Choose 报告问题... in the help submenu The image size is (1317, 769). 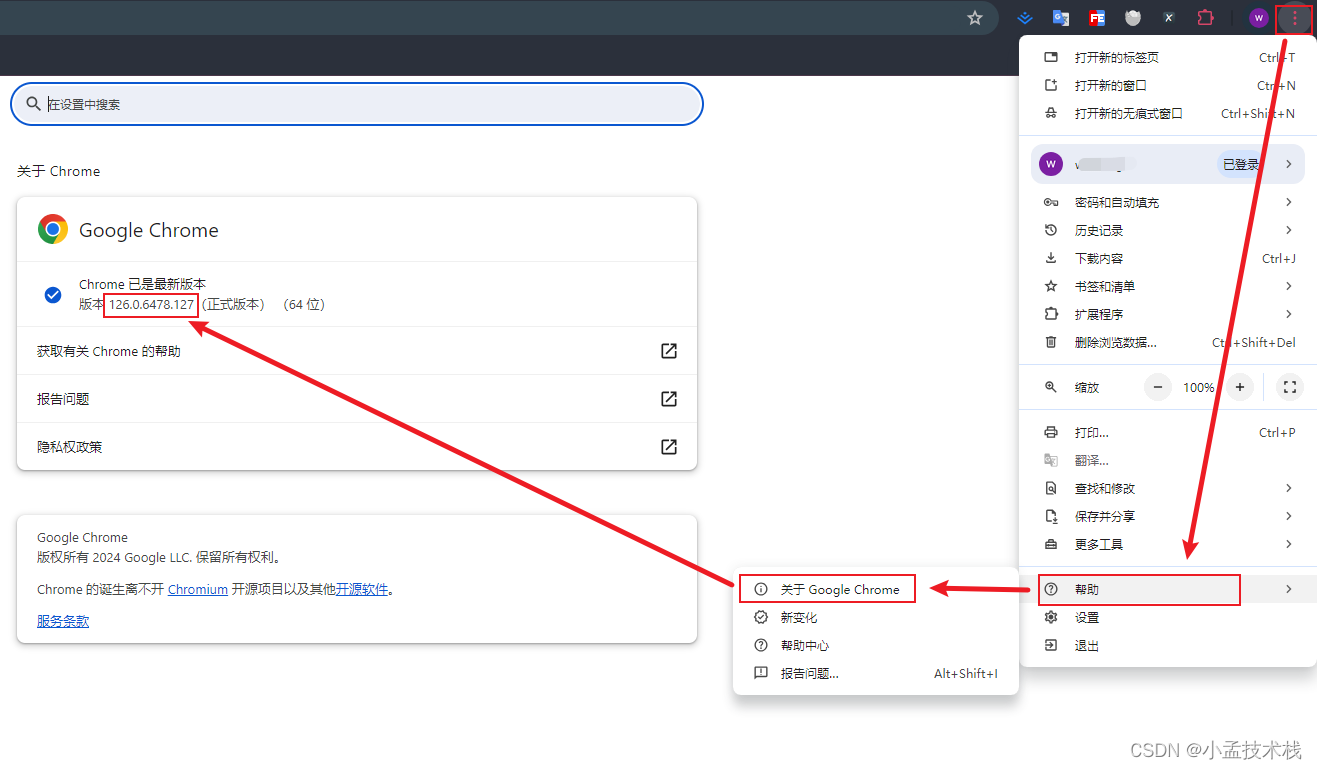click(x=876, y=673)
